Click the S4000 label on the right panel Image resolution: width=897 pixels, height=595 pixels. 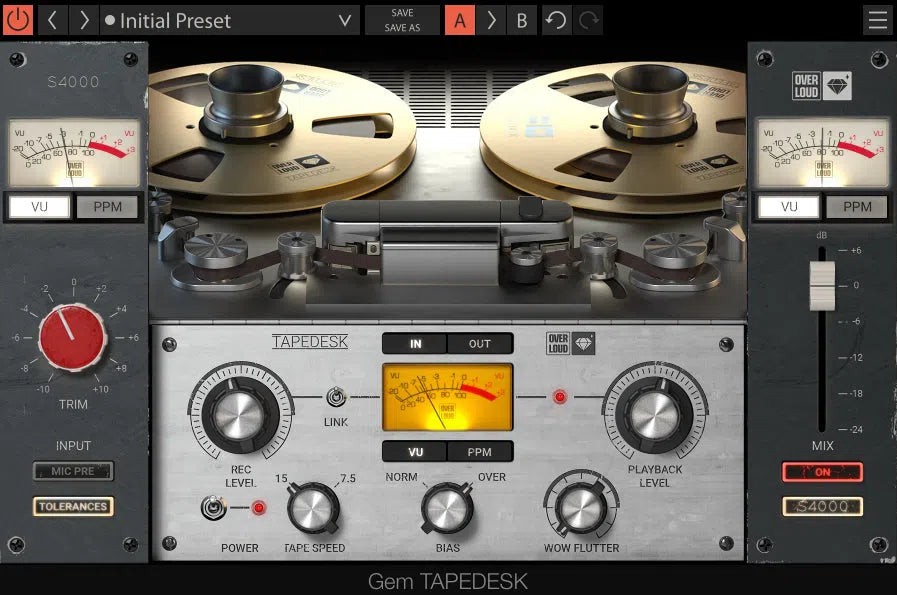(821, 507)
